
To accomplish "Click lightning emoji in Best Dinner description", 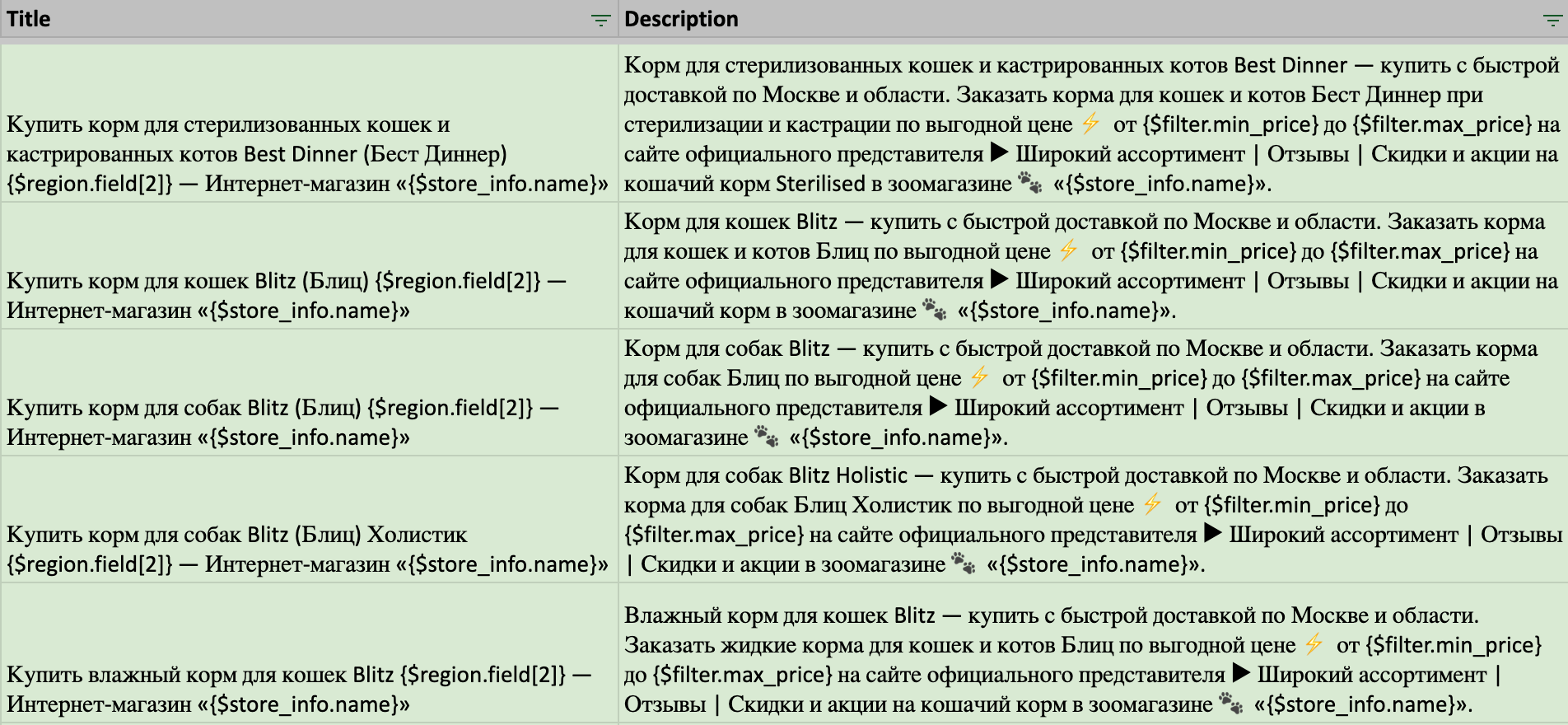I will tap(1090, 124).
